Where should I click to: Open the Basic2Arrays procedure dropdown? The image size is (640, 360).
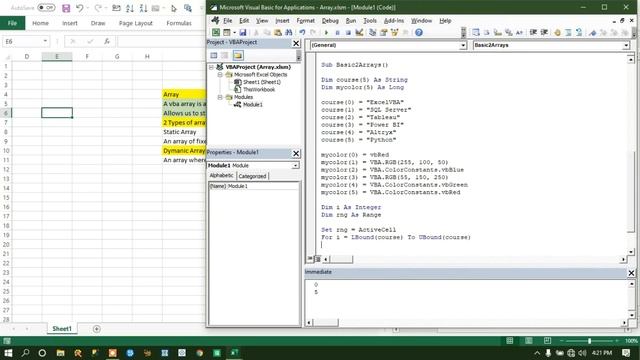626,45
